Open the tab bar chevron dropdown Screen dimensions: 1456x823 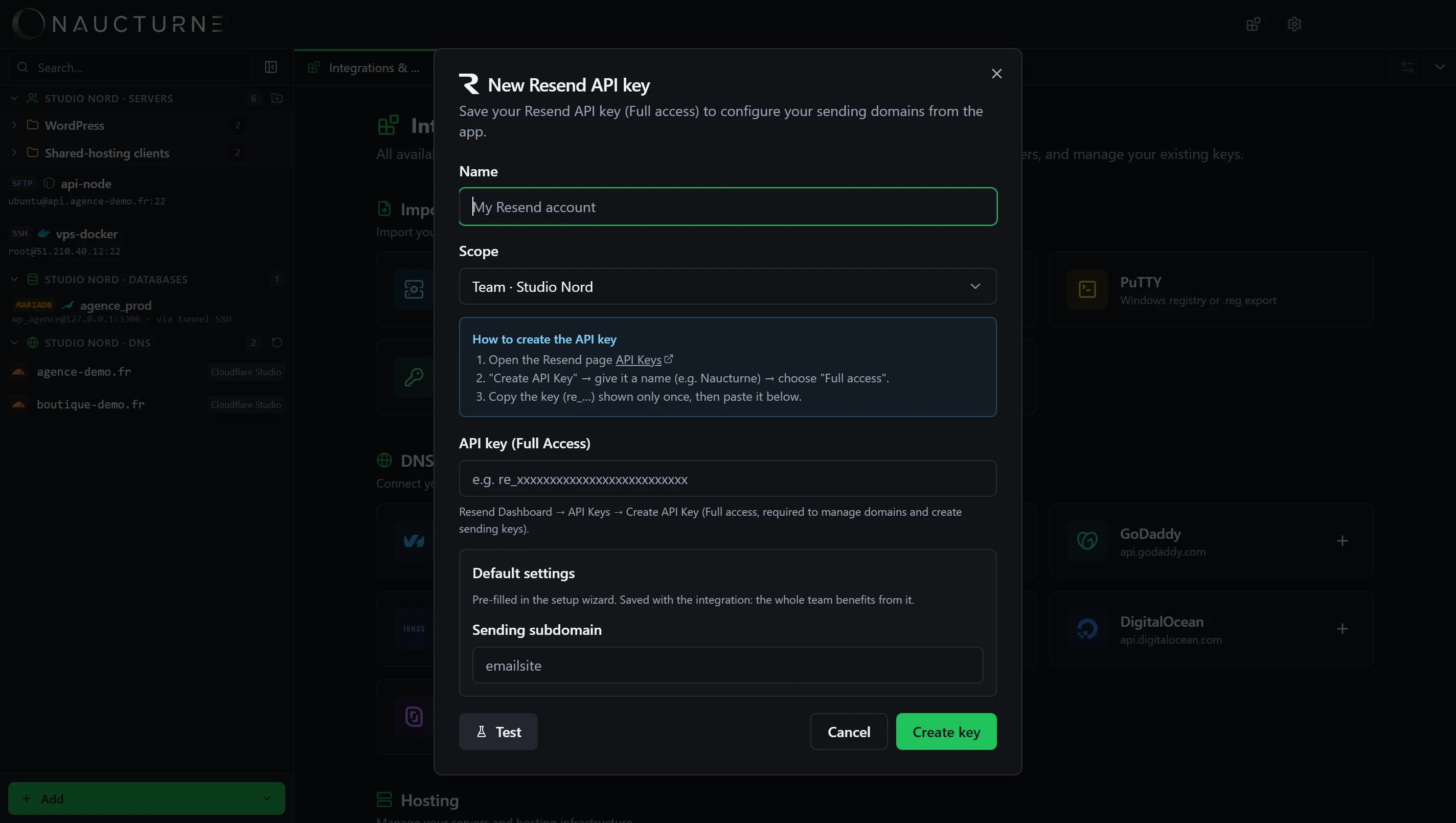[1440, 67]
